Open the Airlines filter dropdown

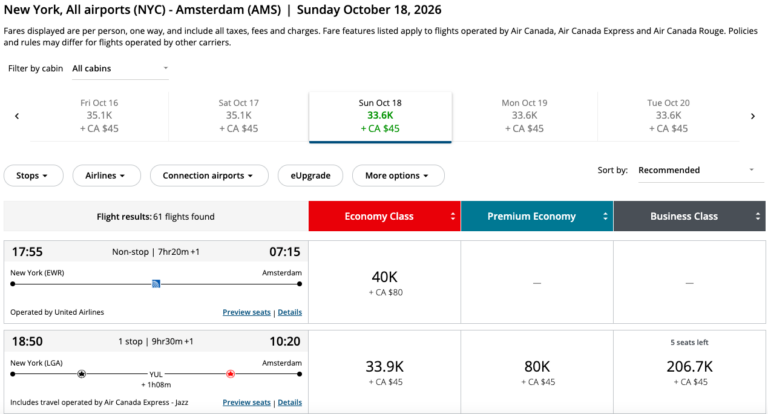point(105,175)
